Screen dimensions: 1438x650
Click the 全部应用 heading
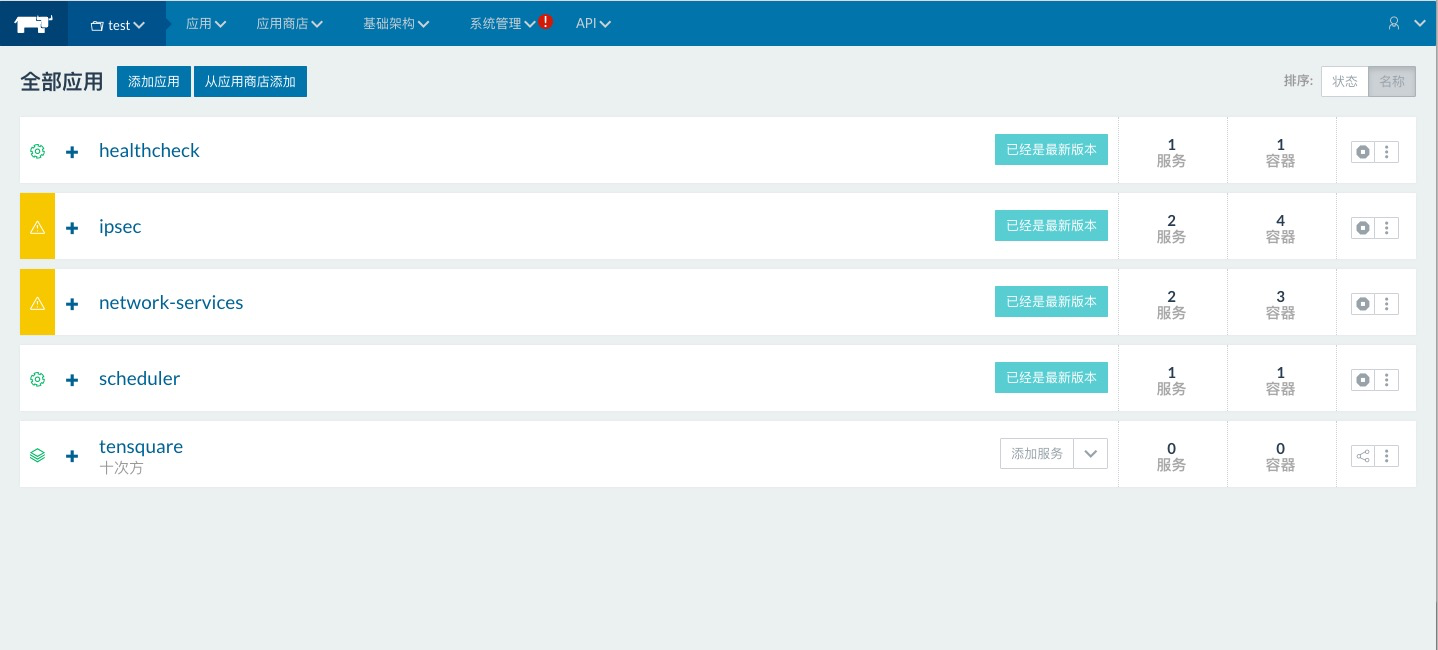click(62, 82)
